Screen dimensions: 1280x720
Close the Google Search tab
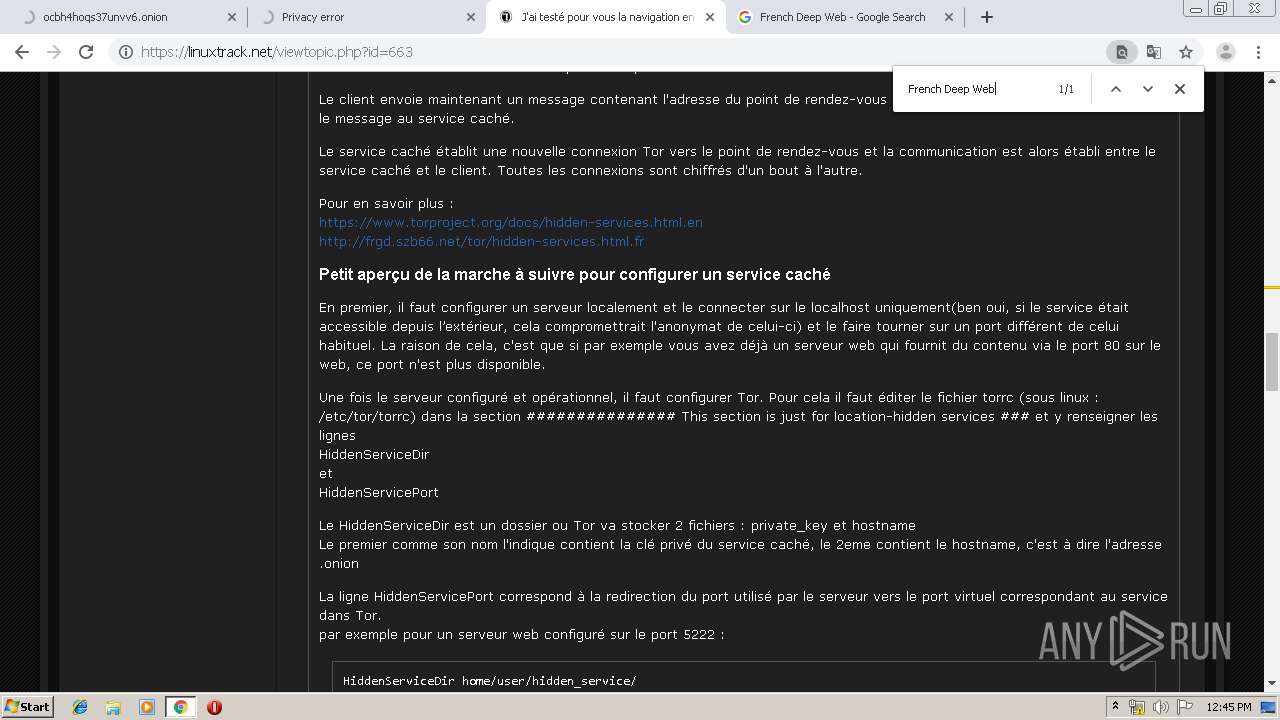(x=949, y=17)
